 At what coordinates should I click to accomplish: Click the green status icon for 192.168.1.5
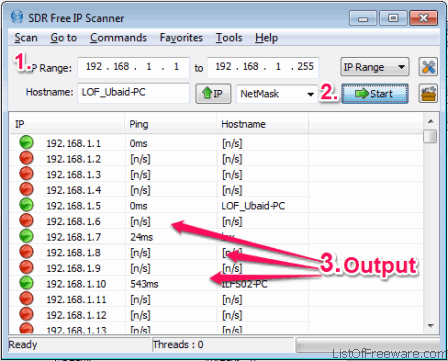tap(26, 205)
